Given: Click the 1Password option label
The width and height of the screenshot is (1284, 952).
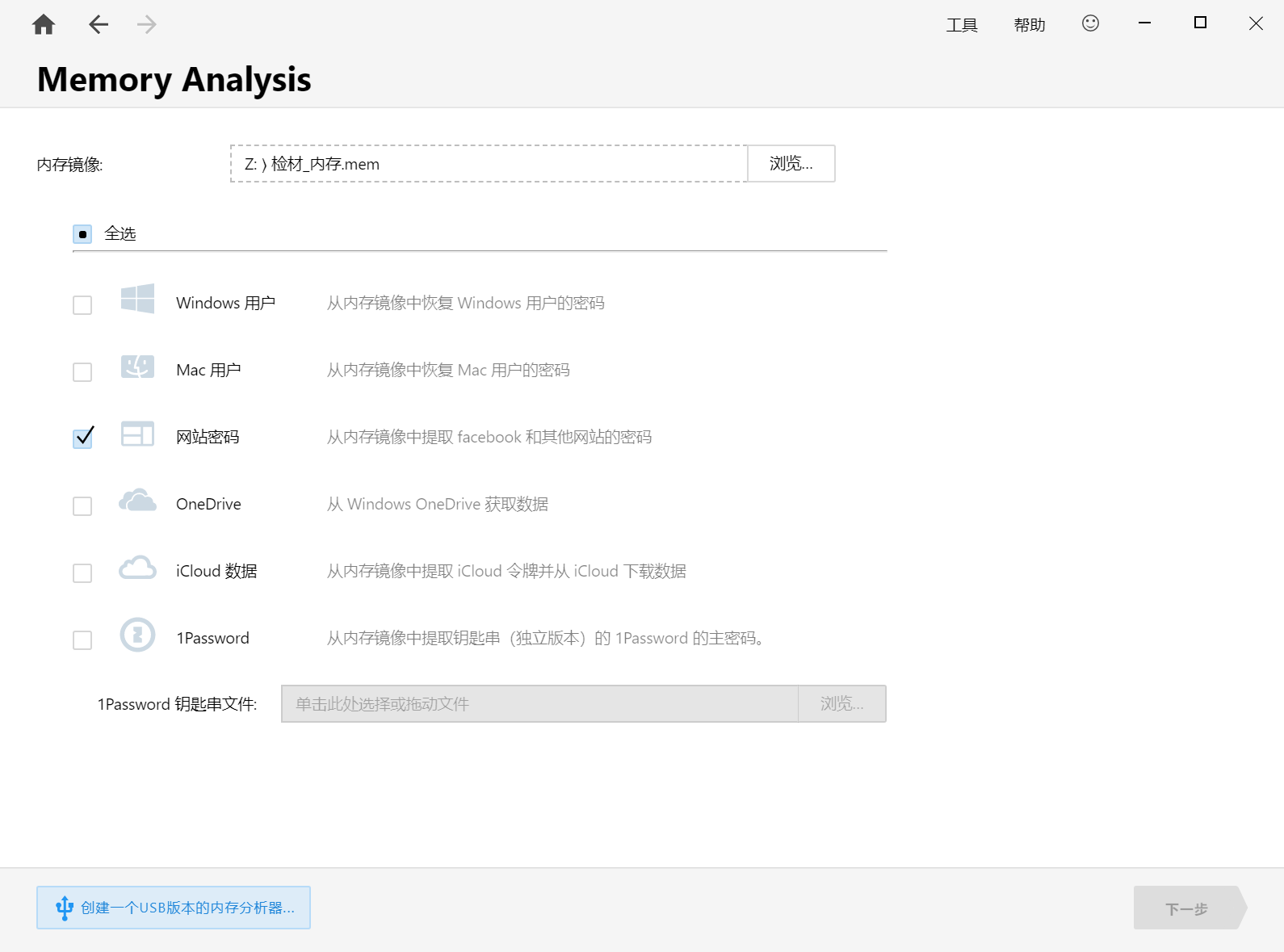Looking at the screenshot, I should click(213, 639).
